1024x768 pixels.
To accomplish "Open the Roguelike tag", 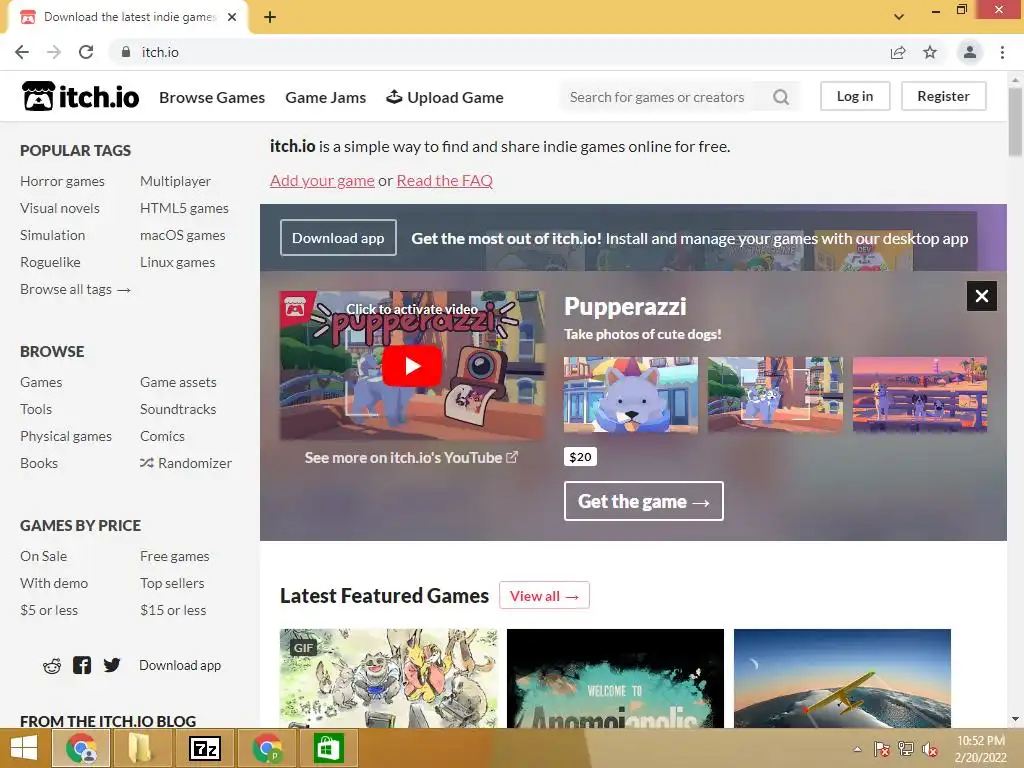I will coord(50,262).
